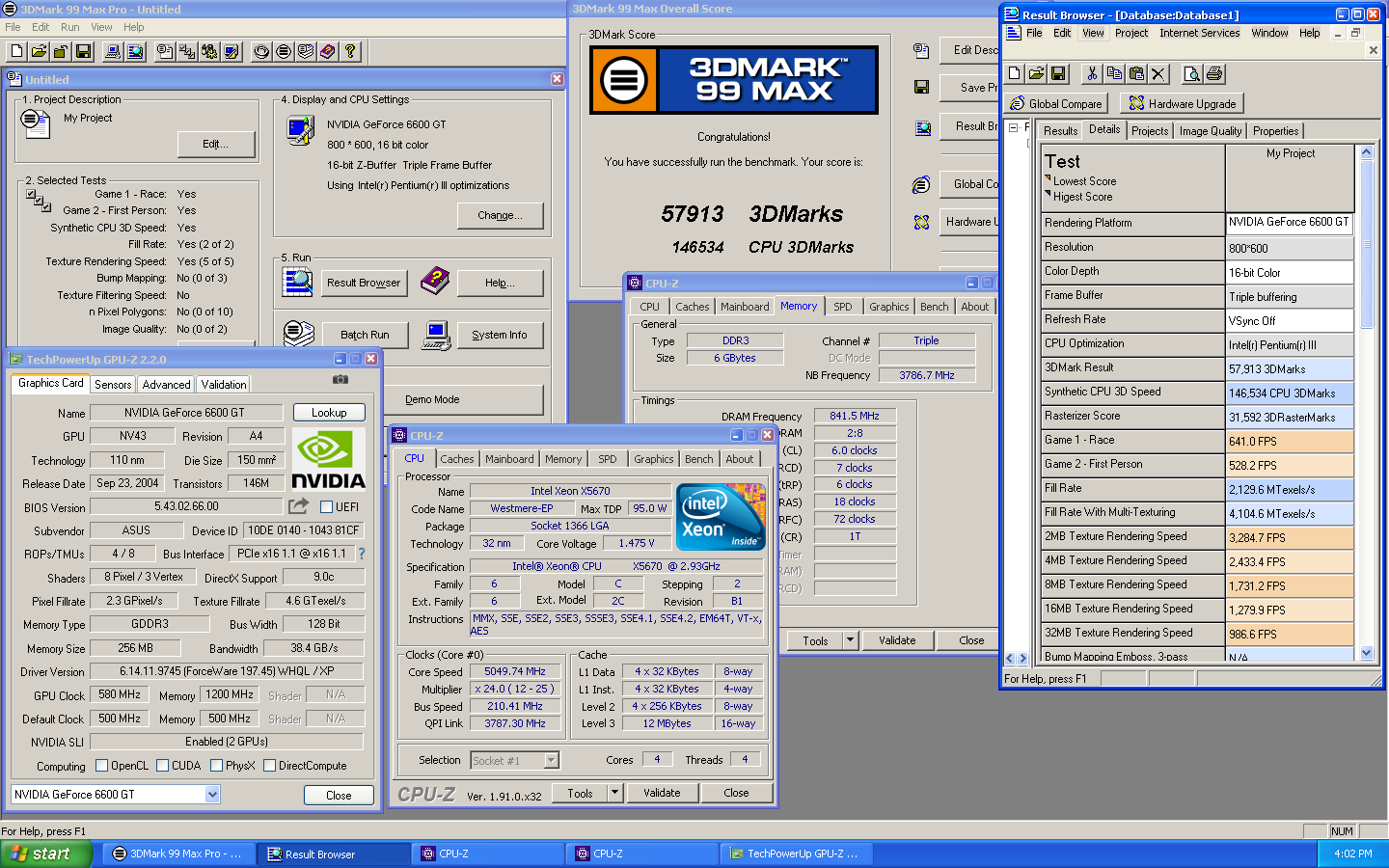Open Image Quality tab in Result Browser
Image resolution: width=1389 pixels, height=868 pixels.
[1211, 131]
